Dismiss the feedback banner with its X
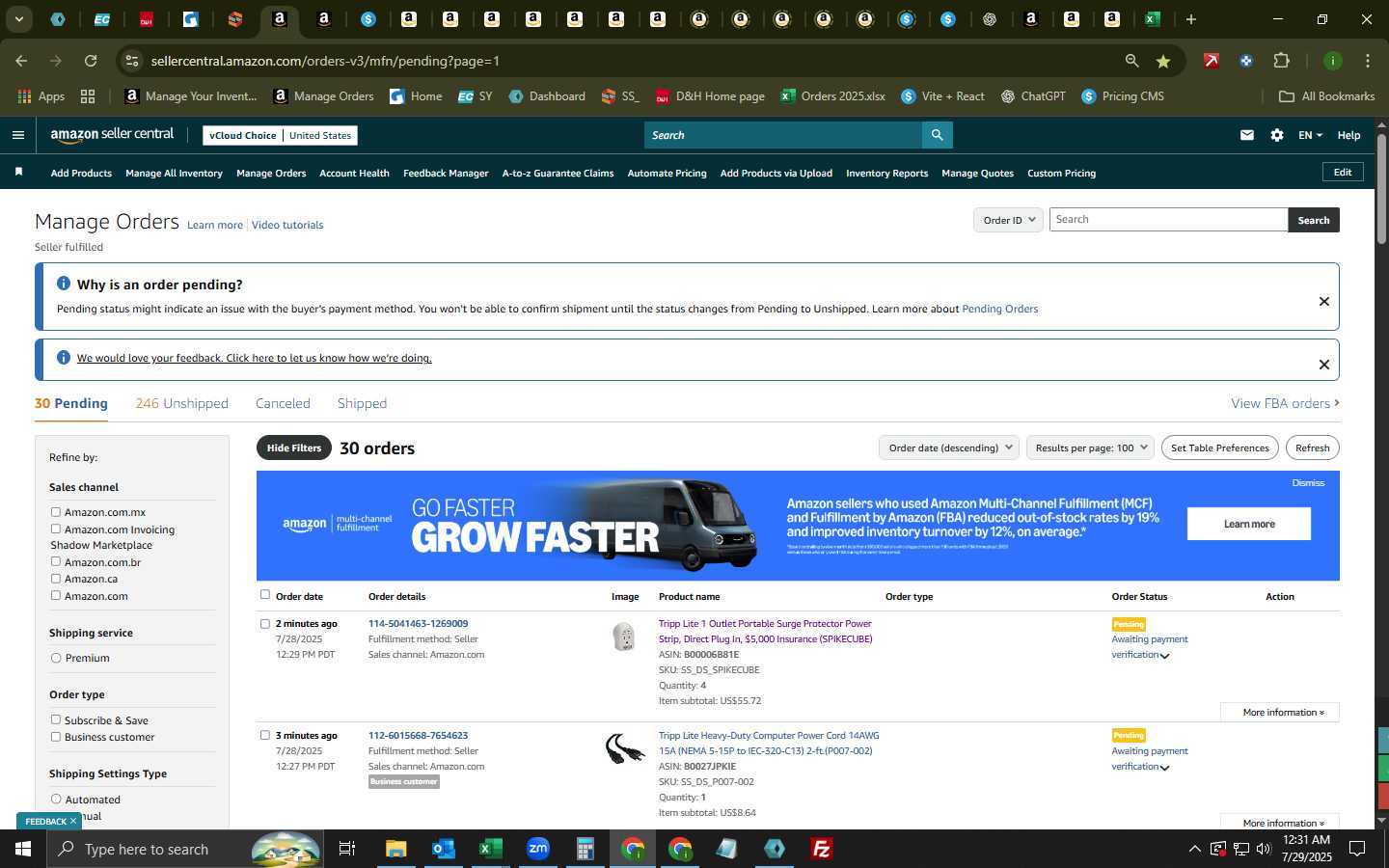Screen dimensions: 1389x868 pyautogui.click(x=1324, y=365)
